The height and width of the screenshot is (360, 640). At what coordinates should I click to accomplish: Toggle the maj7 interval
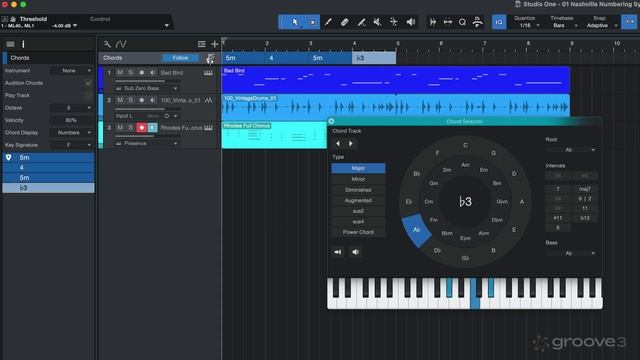(584, 189)
